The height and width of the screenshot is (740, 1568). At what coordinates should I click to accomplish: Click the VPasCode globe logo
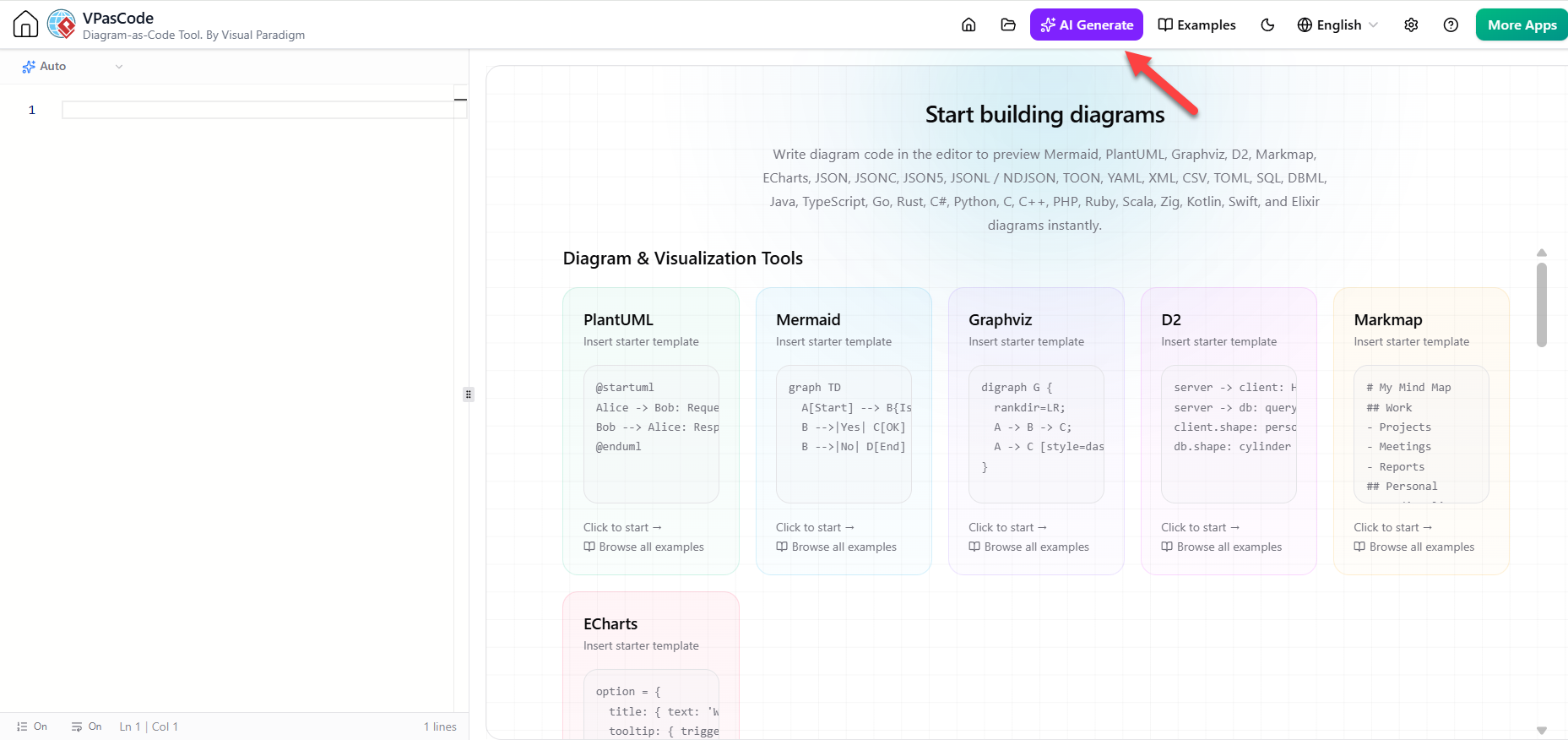[62, 24]
